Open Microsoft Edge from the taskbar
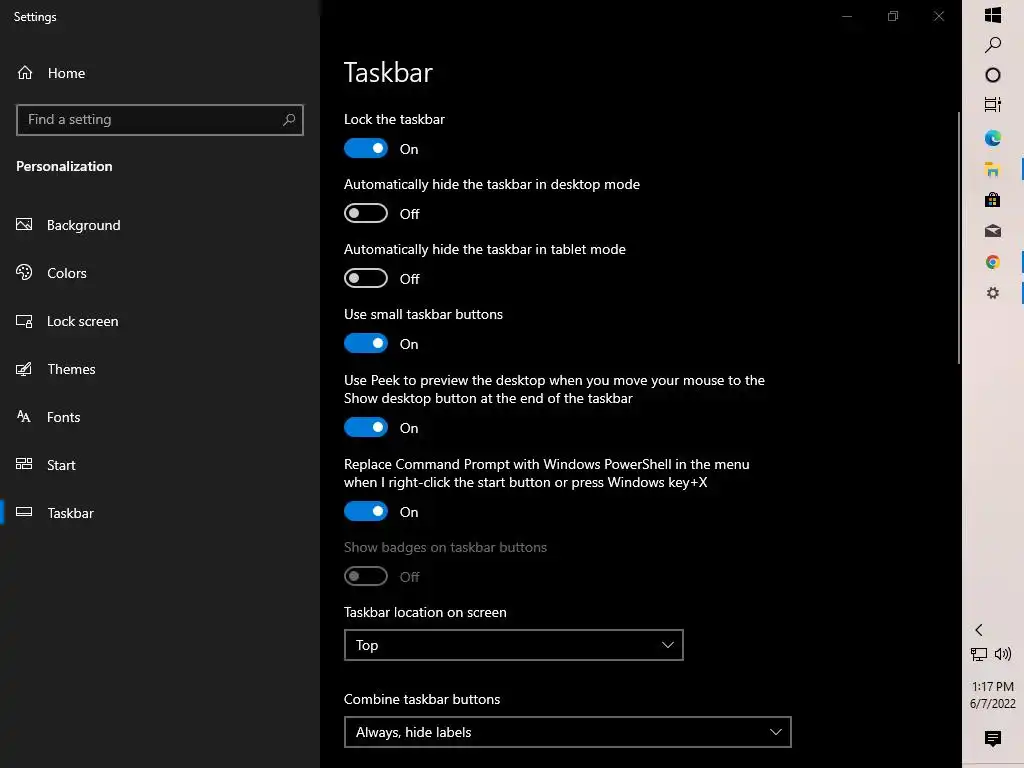 coord(993,138)
